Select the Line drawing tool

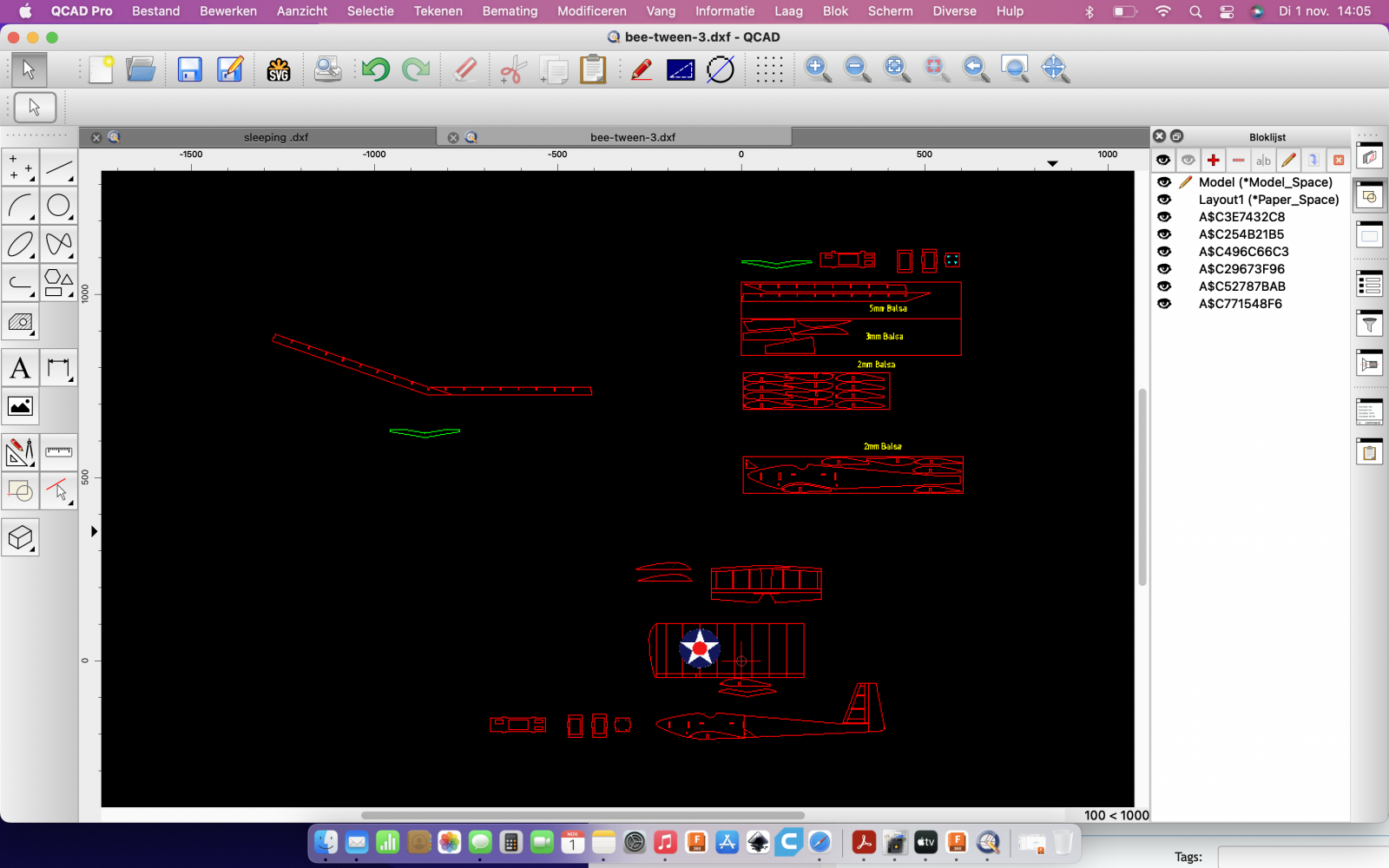[59, 168]
